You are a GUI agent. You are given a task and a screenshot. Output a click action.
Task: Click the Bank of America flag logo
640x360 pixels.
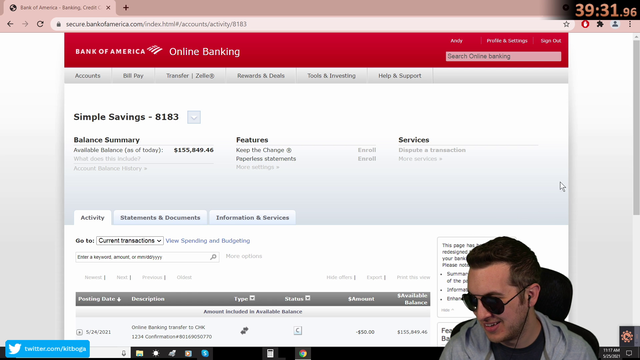[x=155, y=50]
